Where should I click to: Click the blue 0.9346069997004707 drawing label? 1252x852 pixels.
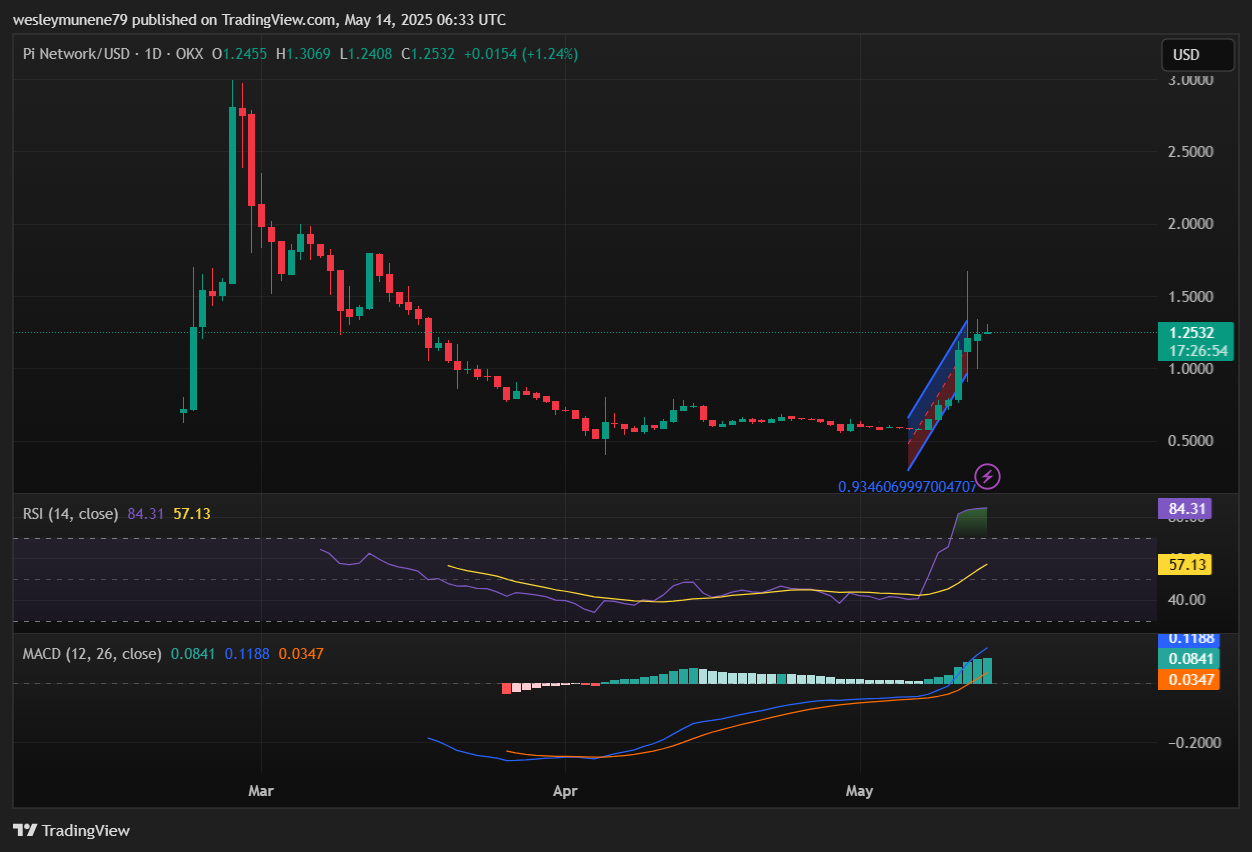(x=907, y=487)
